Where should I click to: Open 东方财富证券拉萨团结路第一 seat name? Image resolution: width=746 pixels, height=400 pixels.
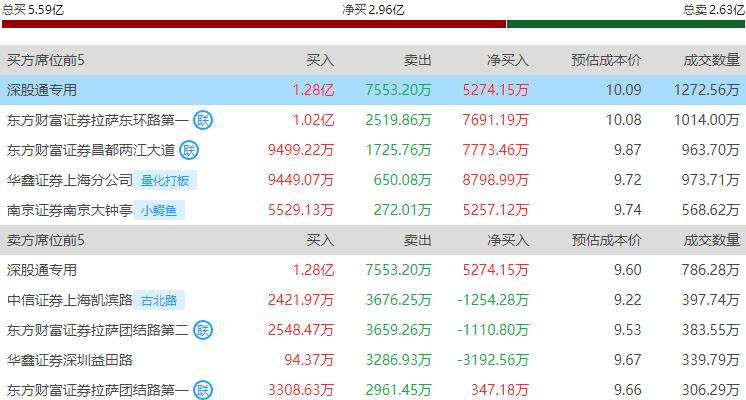click(98, 390)
